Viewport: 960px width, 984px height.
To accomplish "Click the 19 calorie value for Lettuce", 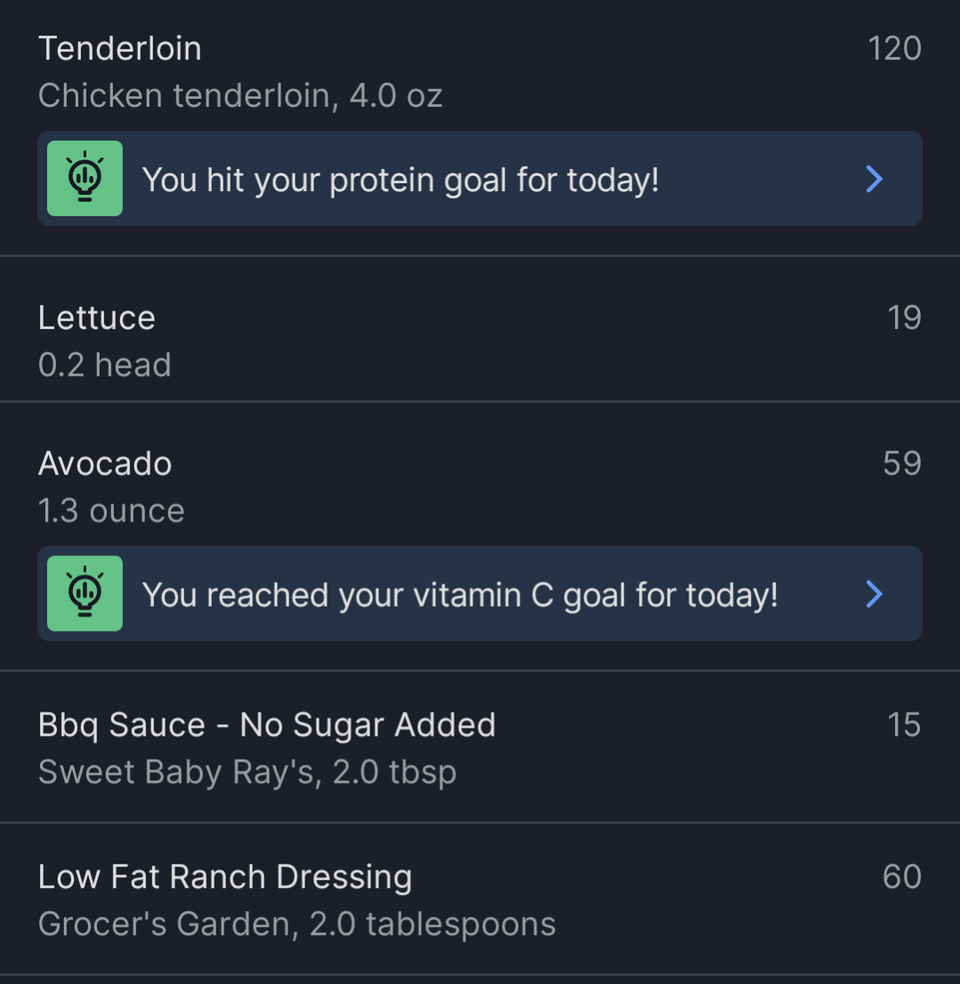I will (904, 318).
